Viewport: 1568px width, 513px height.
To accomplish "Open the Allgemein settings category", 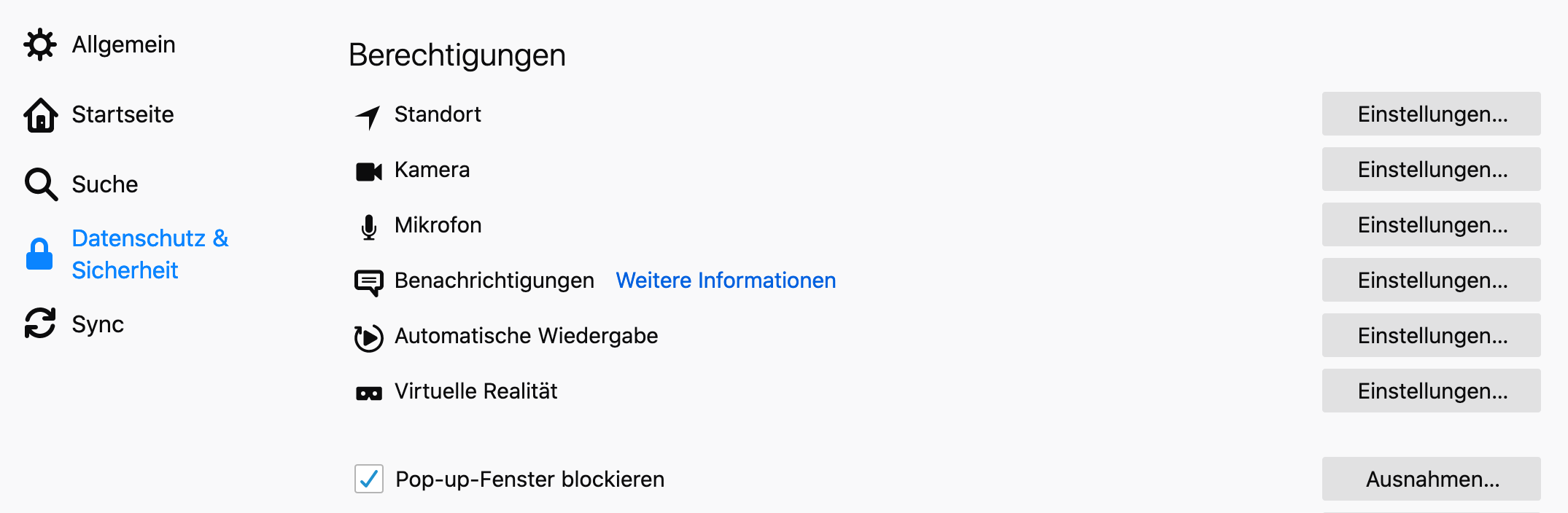I will point(123,44).
